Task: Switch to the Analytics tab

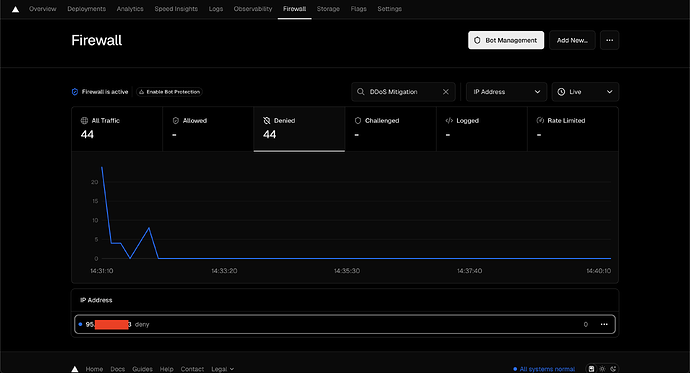Action: click(130, 9)
